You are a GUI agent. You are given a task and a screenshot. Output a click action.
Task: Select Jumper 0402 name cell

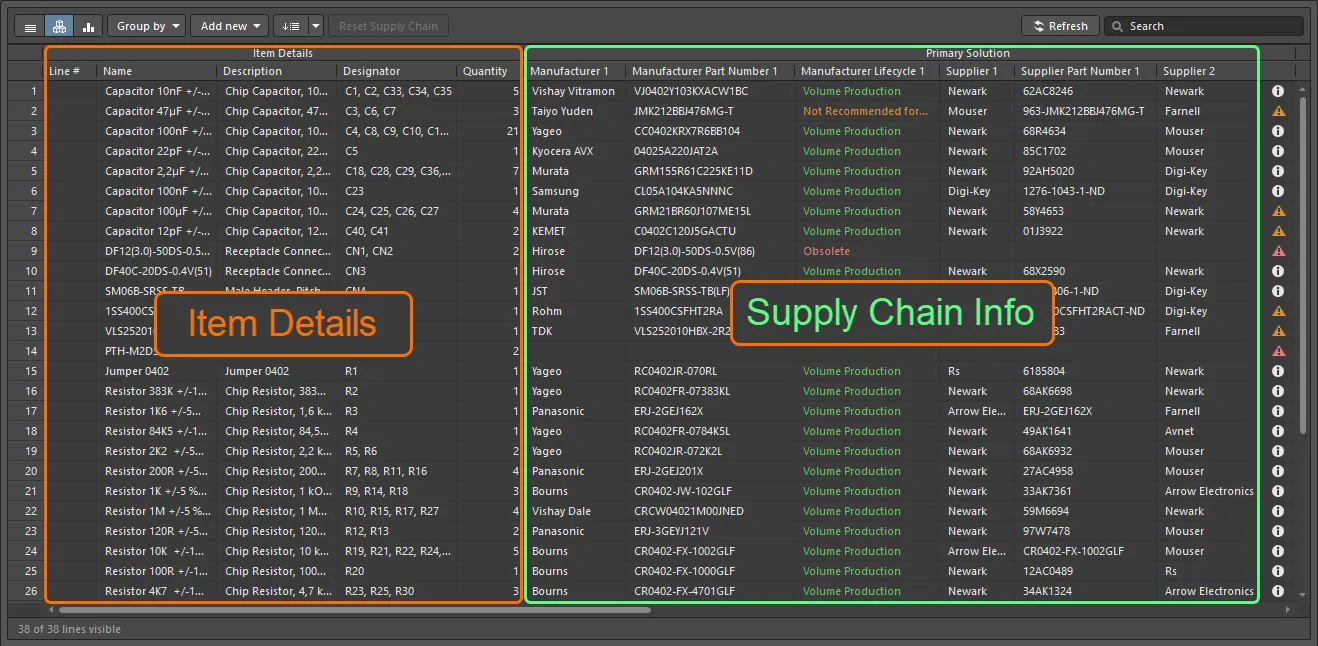157,371
